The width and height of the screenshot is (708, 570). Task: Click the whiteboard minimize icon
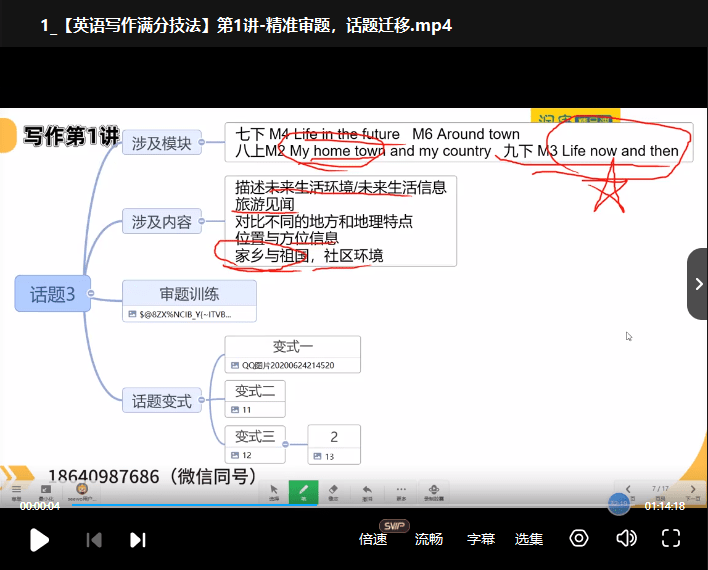(46, 492)
